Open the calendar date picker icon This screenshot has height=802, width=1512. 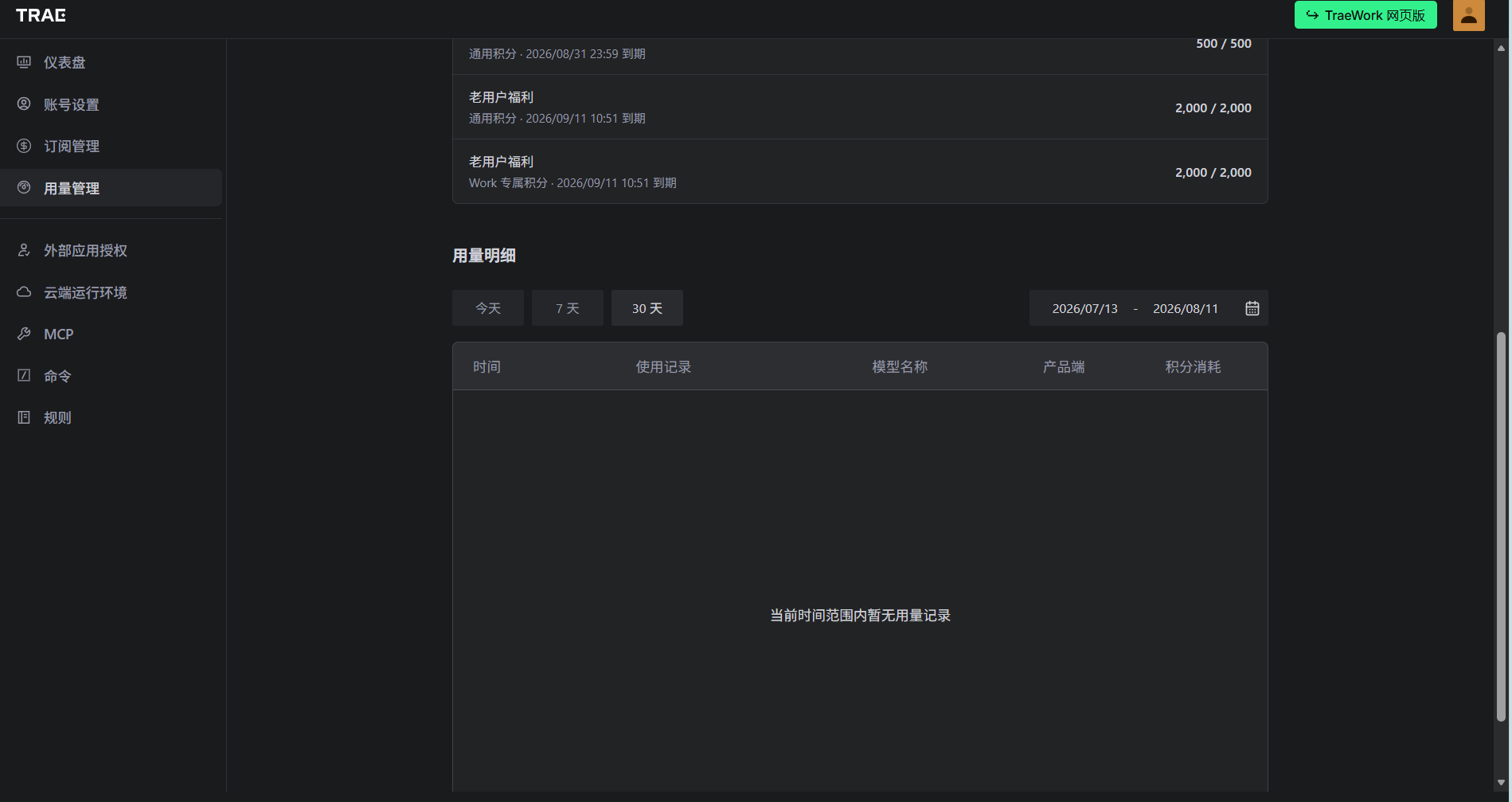click(1252, 308)
